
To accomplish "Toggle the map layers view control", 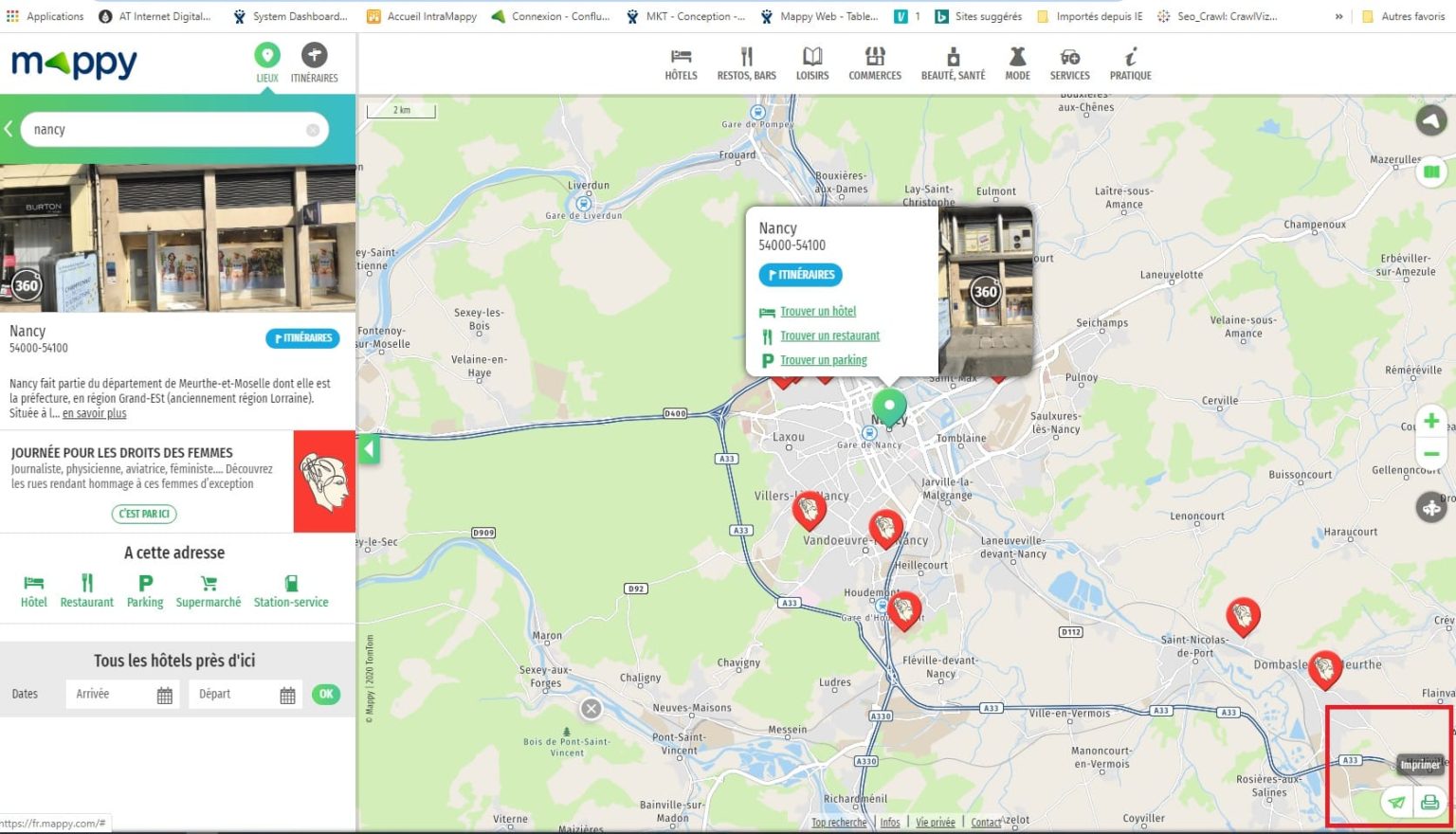I will (1431, 172).
